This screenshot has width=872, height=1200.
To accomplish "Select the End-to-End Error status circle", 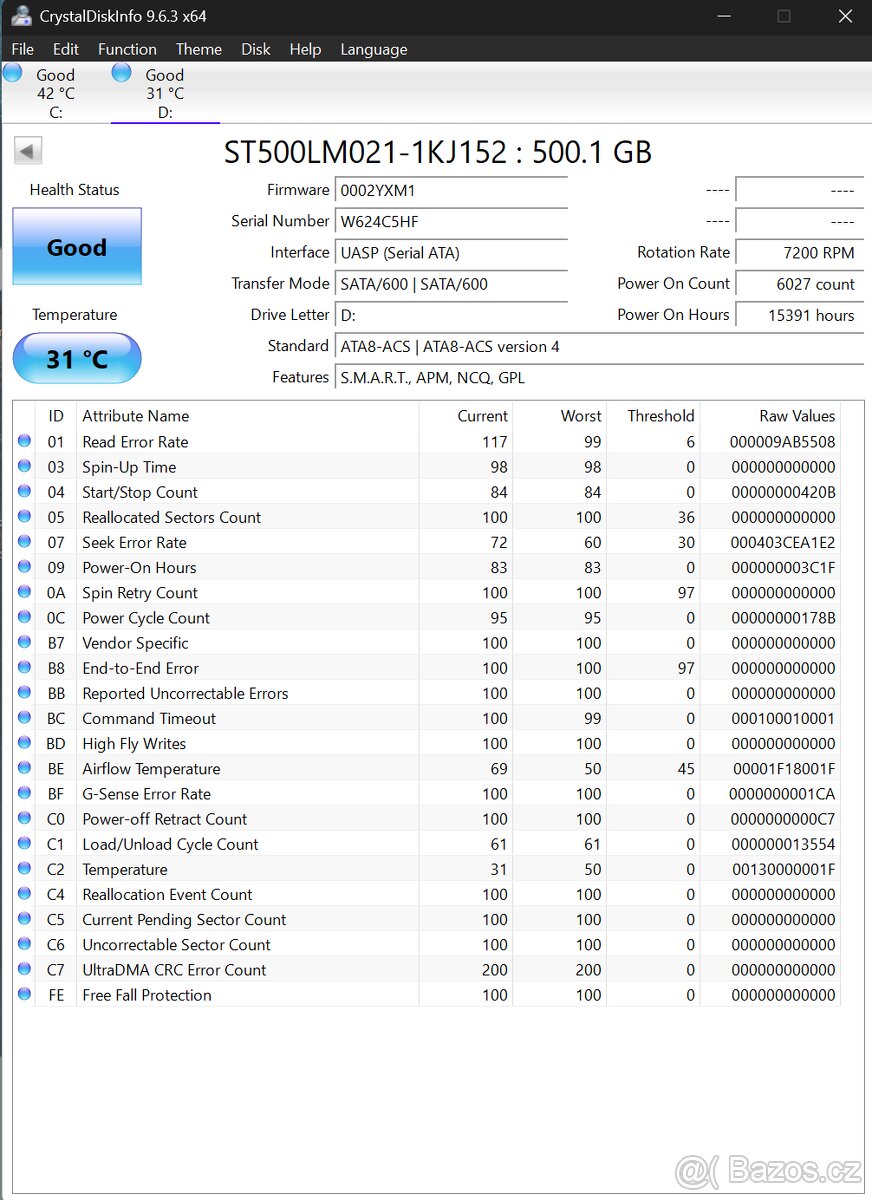I will tap(24, 667).
